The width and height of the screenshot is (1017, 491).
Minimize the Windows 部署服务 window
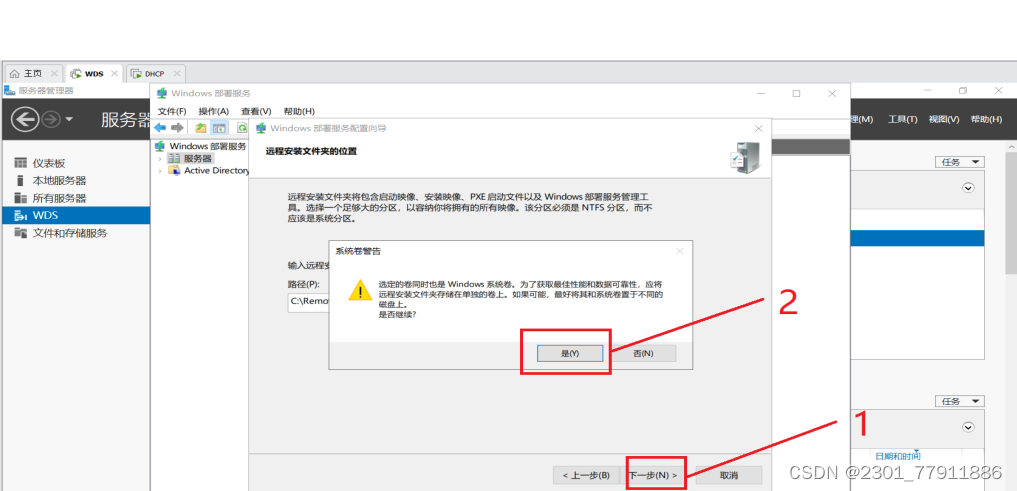pos(761,93)
